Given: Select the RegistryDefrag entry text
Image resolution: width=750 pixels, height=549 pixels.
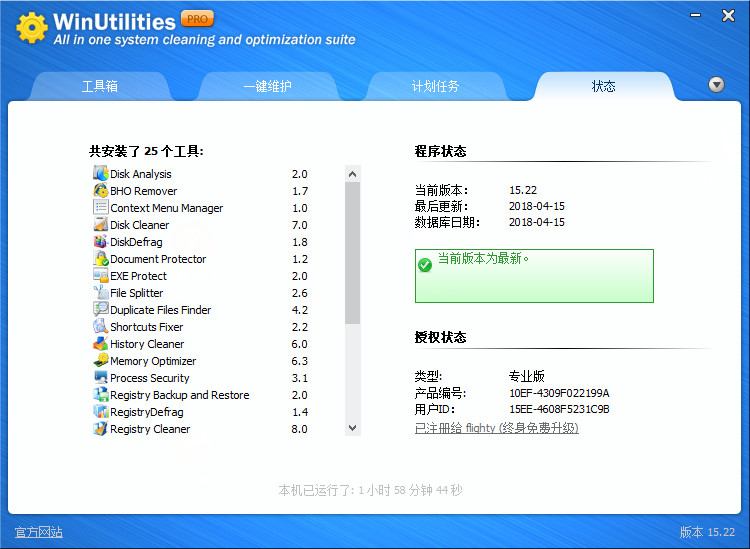Looking at the screenshot, I should click(147, 412).
